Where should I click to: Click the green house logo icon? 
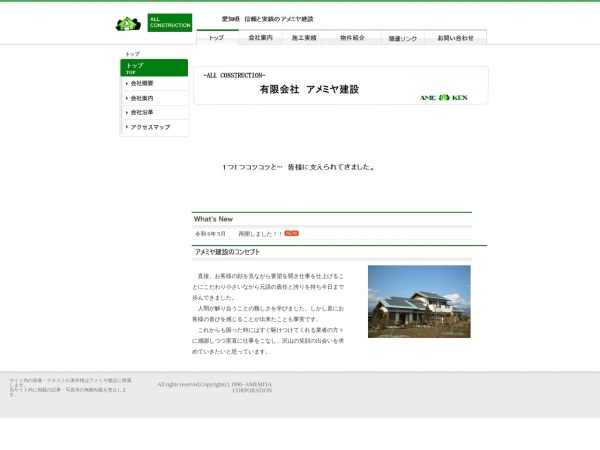point(128,24)
